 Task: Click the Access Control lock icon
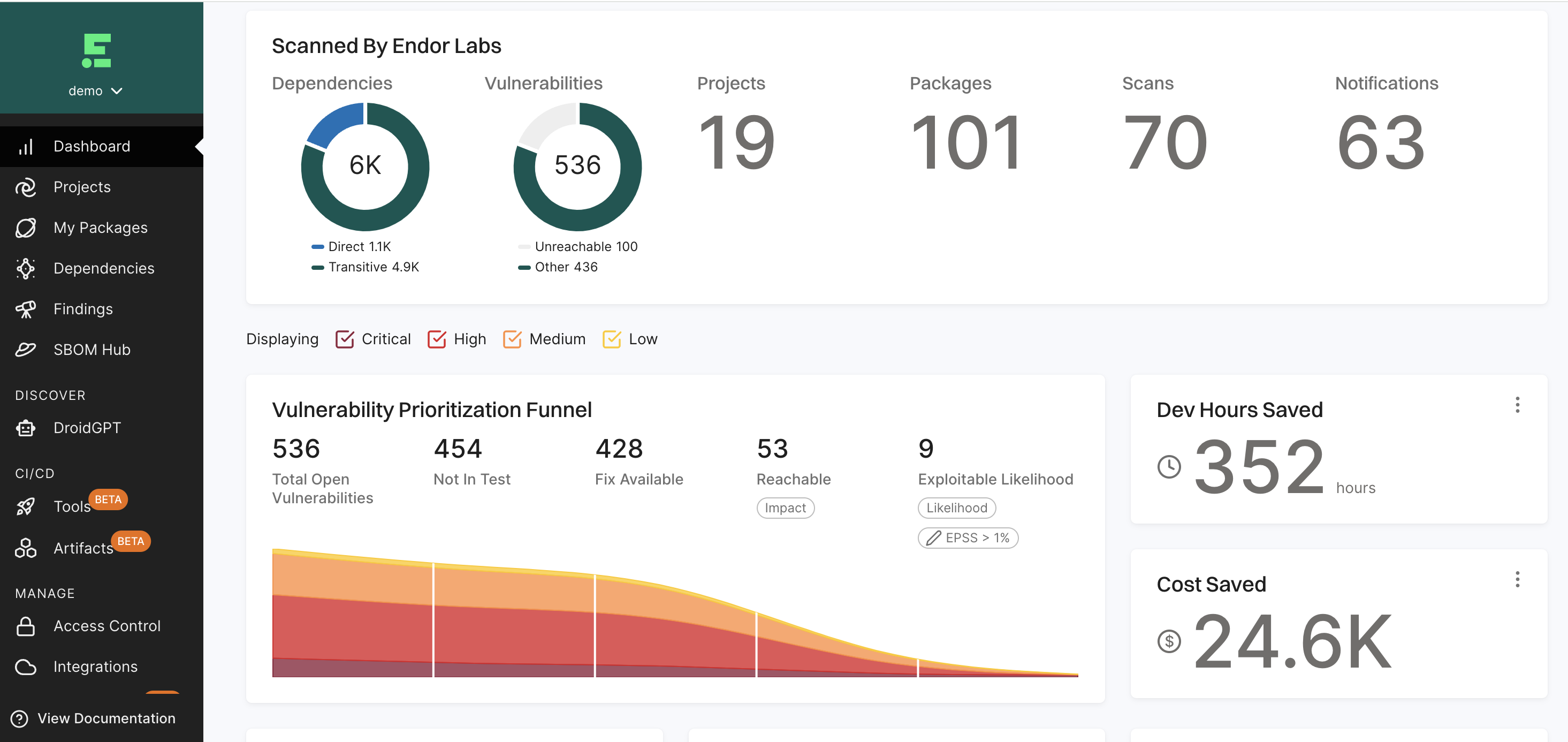tap(26, 626)
